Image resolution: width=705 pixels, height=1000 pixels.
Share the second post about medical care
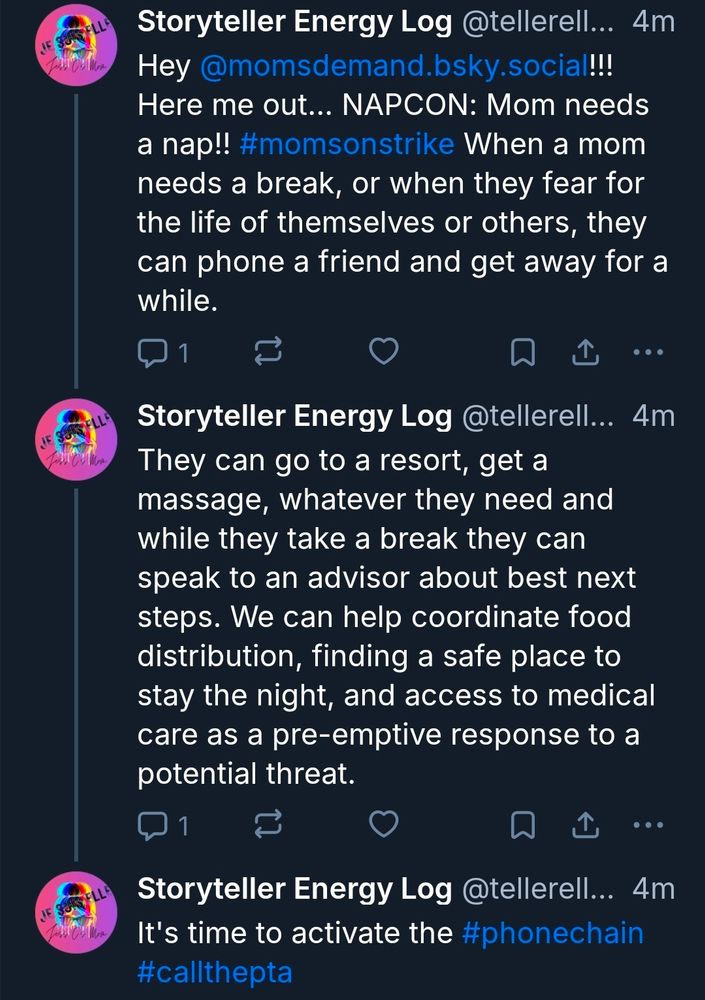click(585, 824)
